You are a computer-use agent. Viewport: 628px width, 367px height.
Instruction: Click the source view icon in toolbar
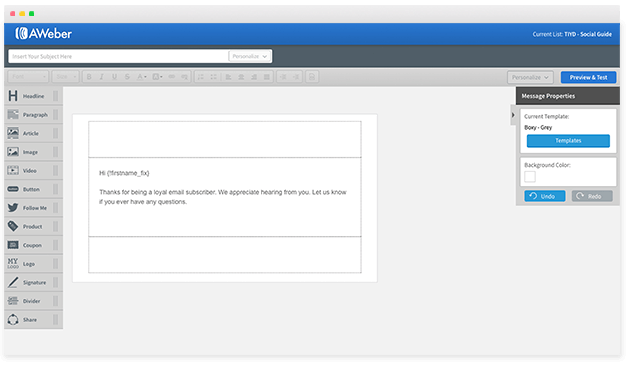pos(312,77)
